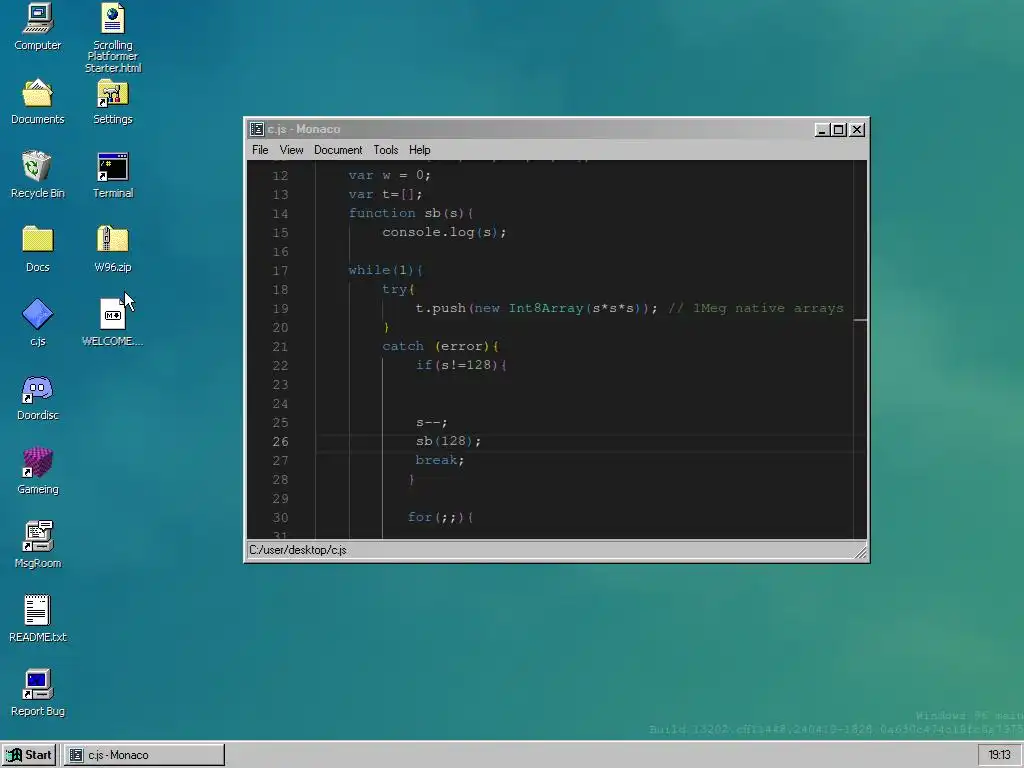Viewport: 1024px width, 768px height.
Task: Open the Tools menu in Monaco
Action: tap(385, 150)
